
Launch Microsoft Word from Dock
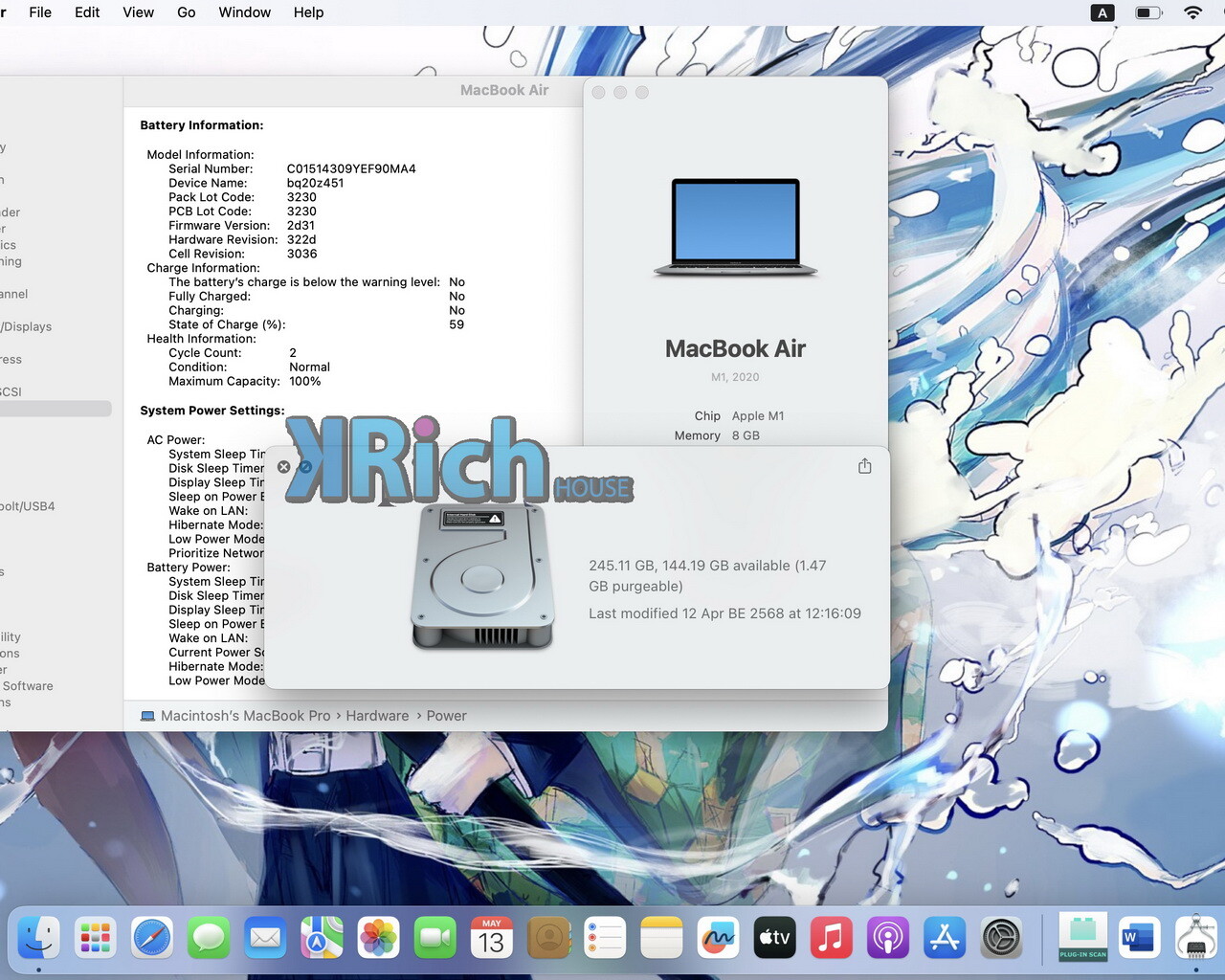(x=1139, y=938)
